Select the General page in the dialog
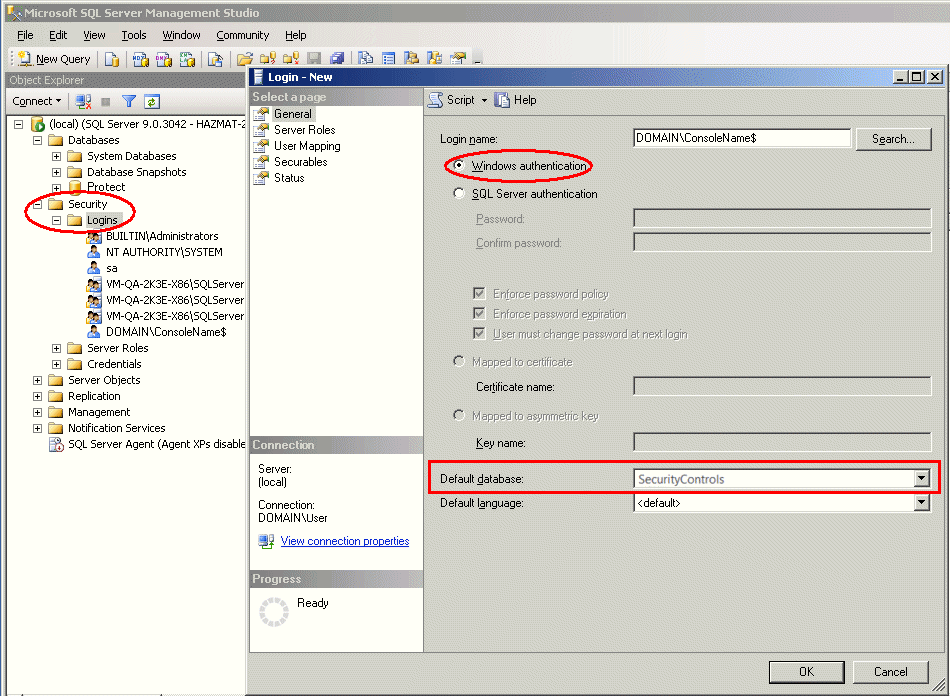This screenshot has width=950, height=696. coord(293,114)
